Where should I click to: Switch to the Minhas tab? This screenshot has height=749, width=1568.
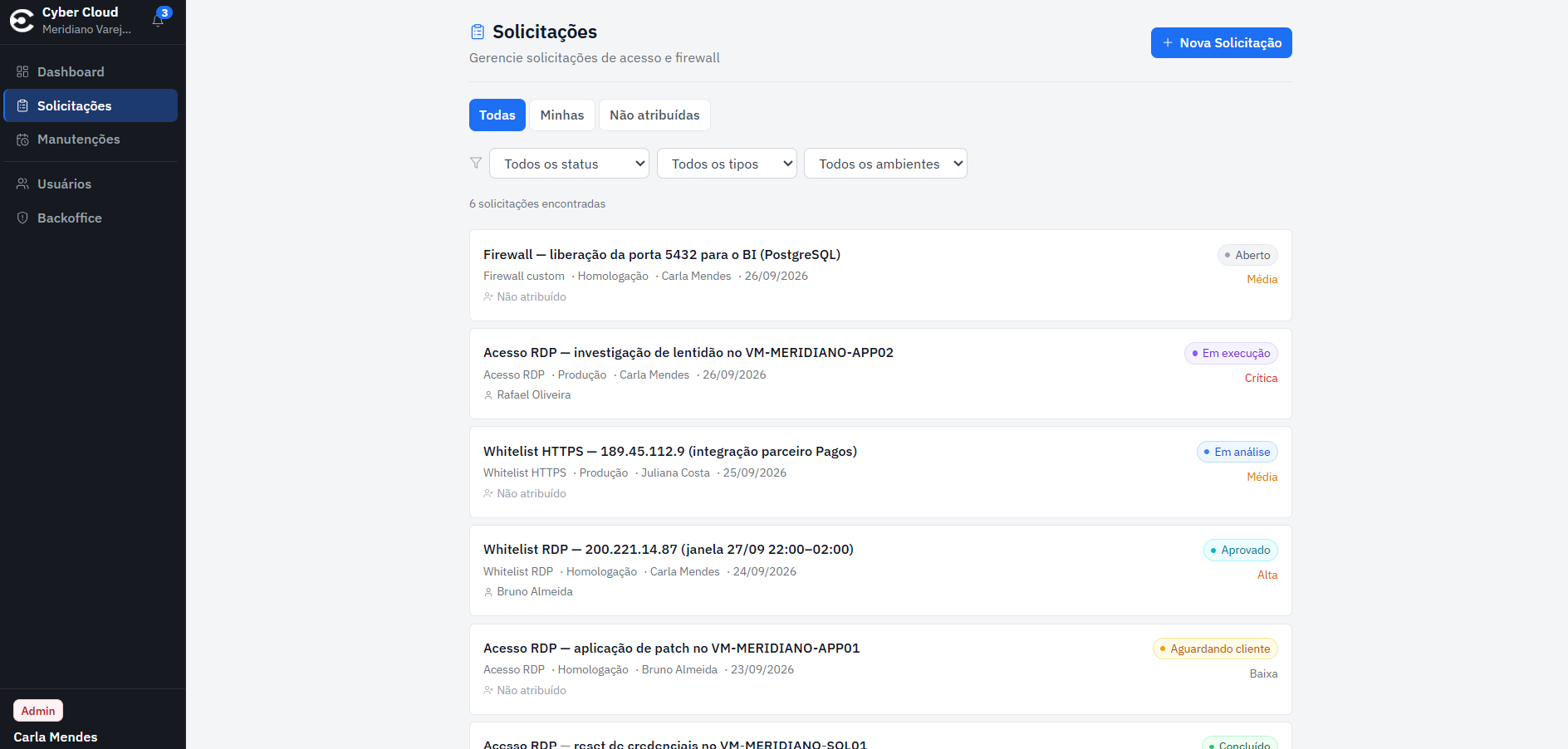pos(562,115)
